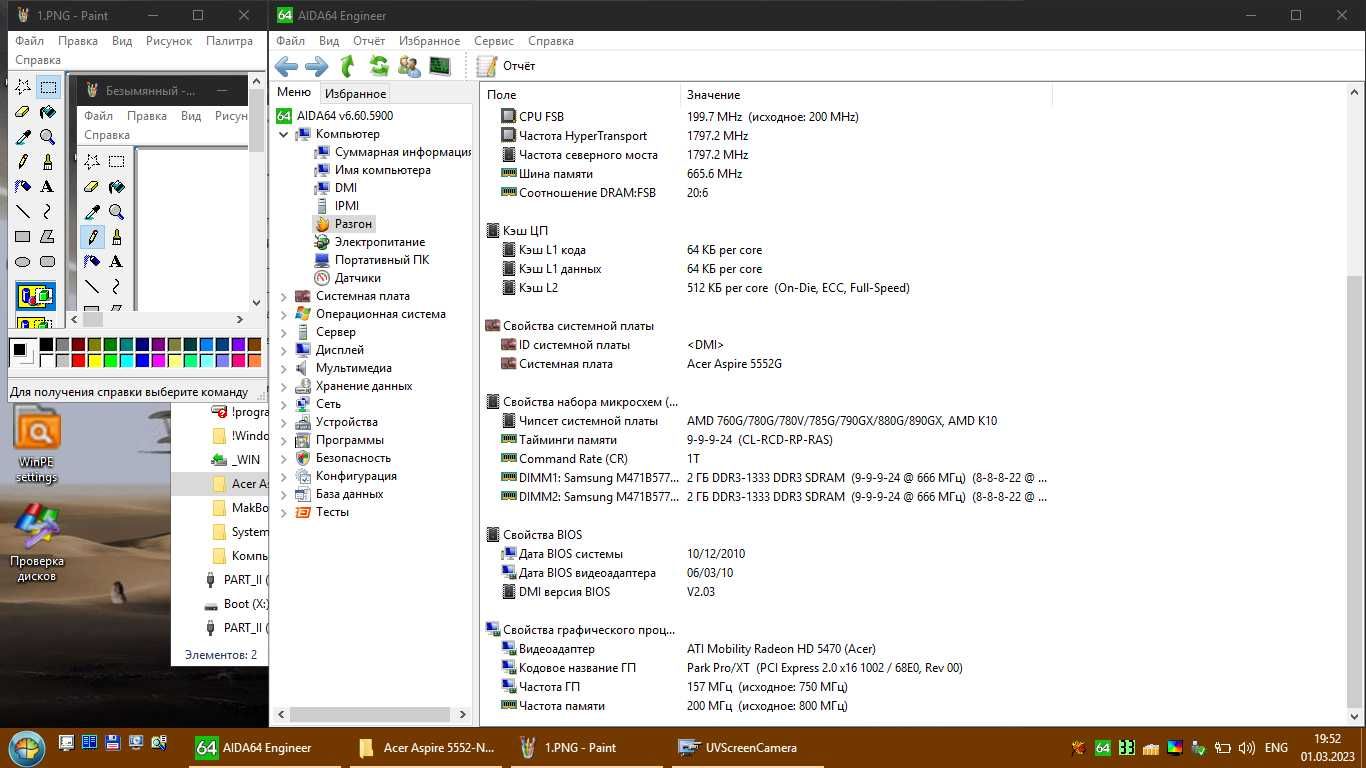Viewport: 1366px width, 768px height.
Task: Pick the Line tool in Paint
Action: coord(22,212)
